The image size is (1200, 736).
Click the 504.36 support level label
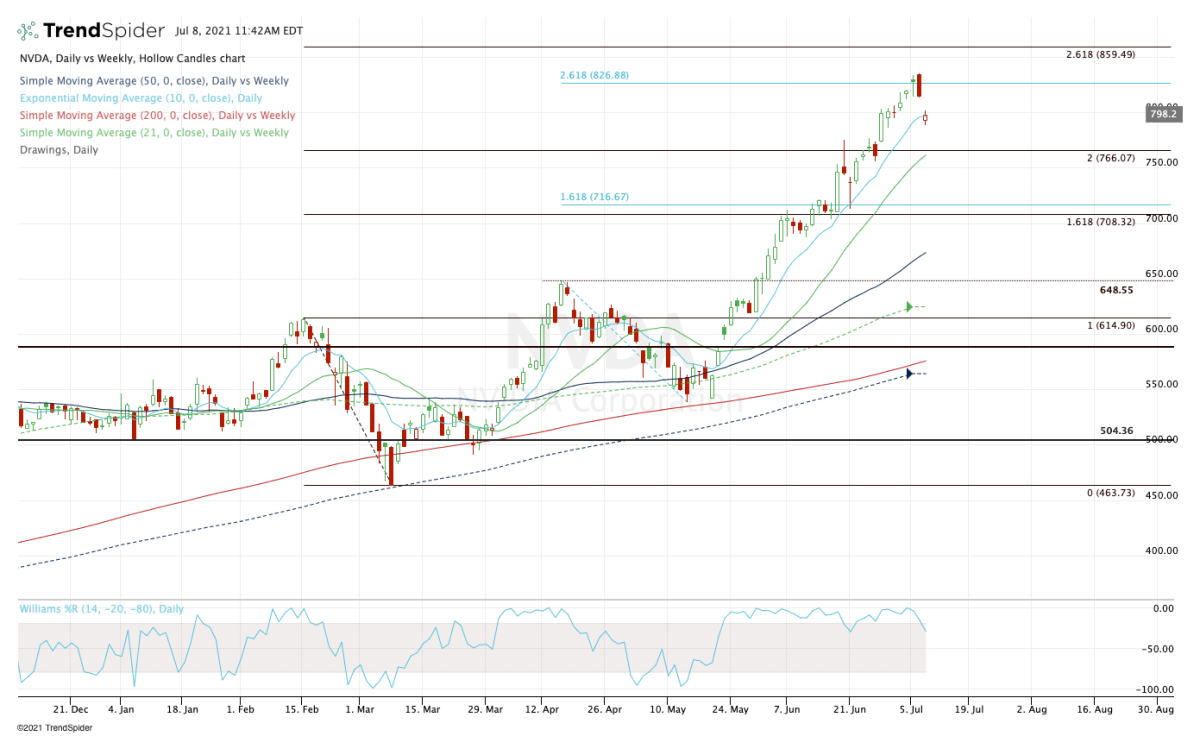[1117, 431]
